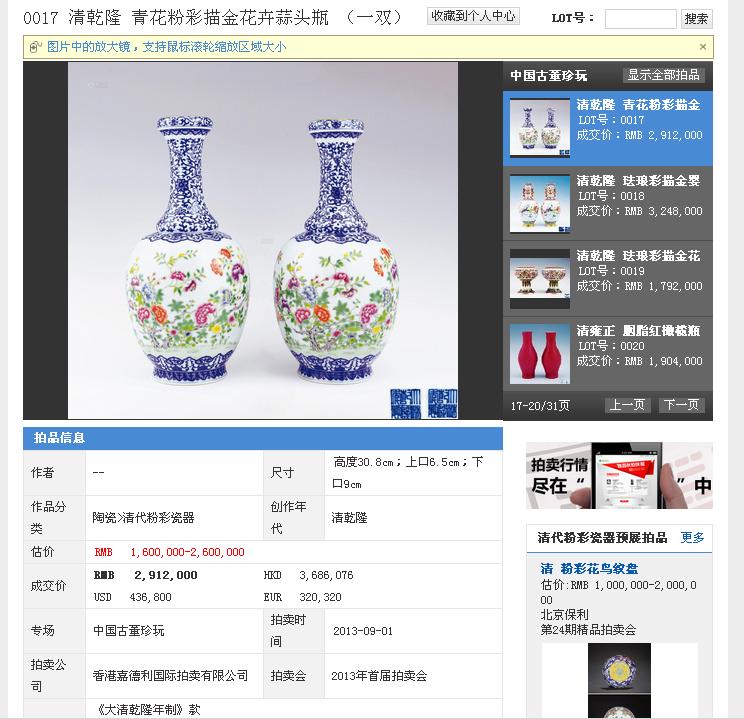Select LOT 0017 vase pair thumbnail

tap(539, 128)
